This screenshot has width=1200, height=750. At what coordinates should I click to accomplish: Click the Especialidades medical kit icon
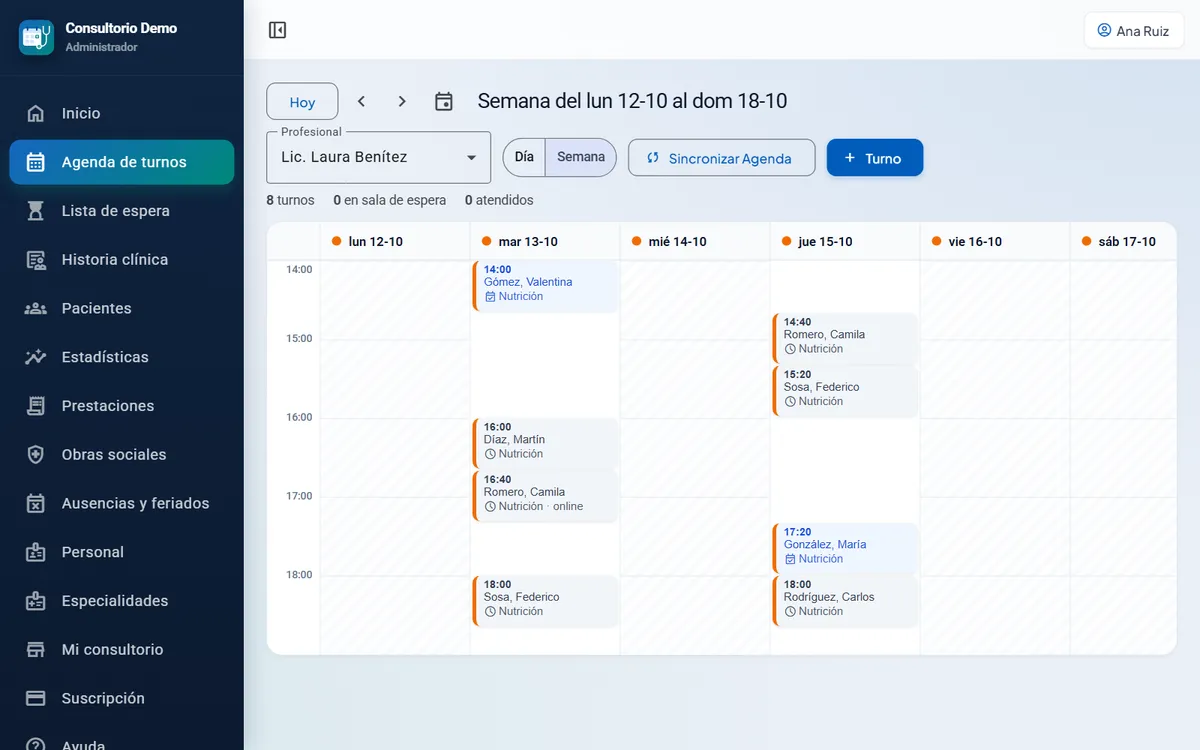pos(36,601)
